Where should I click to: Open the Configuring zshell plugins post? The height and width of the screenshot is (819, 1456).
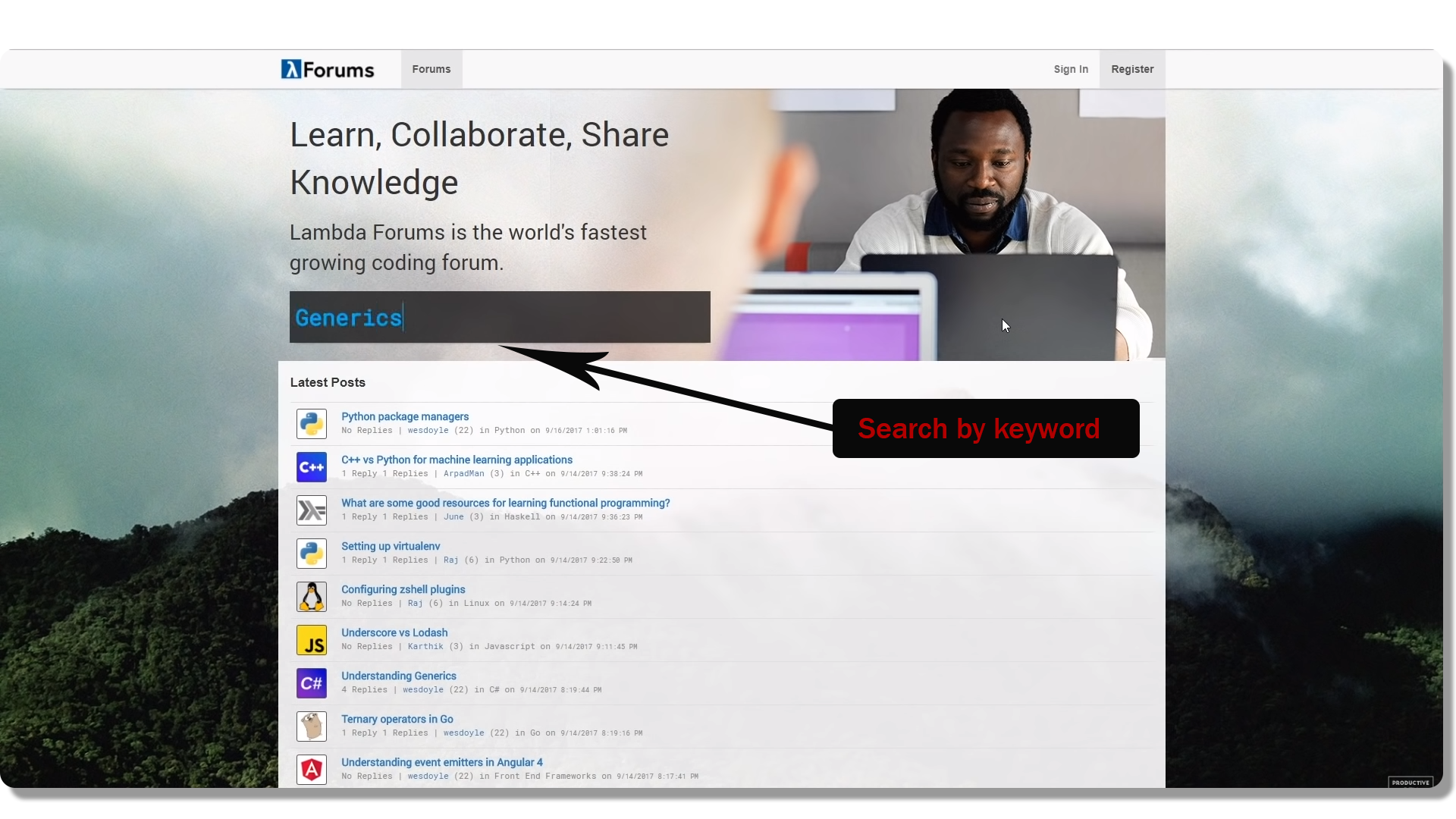[x=403, y=589]
